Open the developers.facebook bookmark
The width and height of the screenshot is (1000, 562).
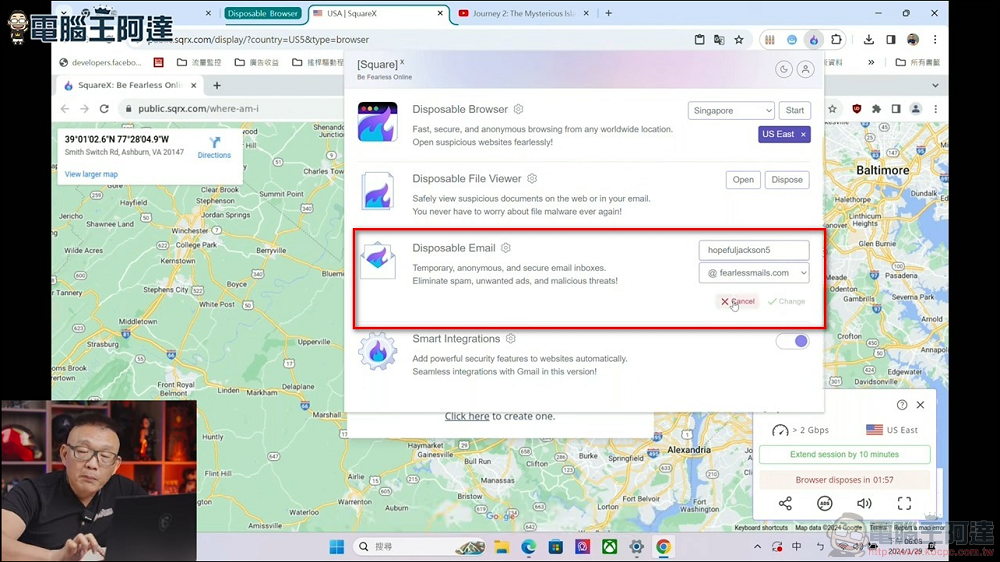[x=101, y=63]
